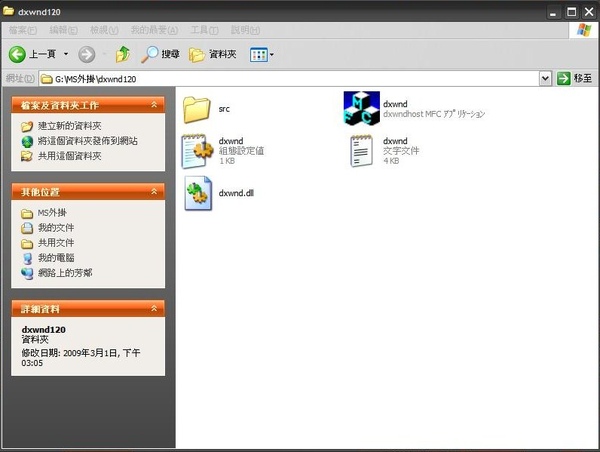The image size is (600, 452).
Task: Click the window title folder icon
Action: (8, 11)
